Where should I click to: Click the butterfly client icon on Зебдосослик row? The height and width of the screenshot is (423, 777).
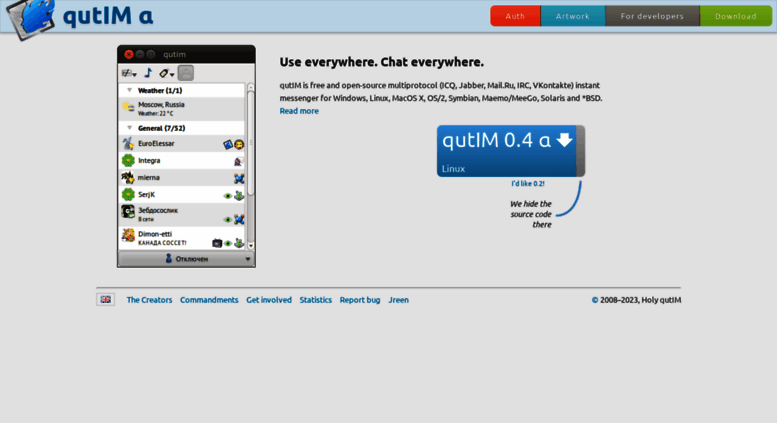point(239,219)
